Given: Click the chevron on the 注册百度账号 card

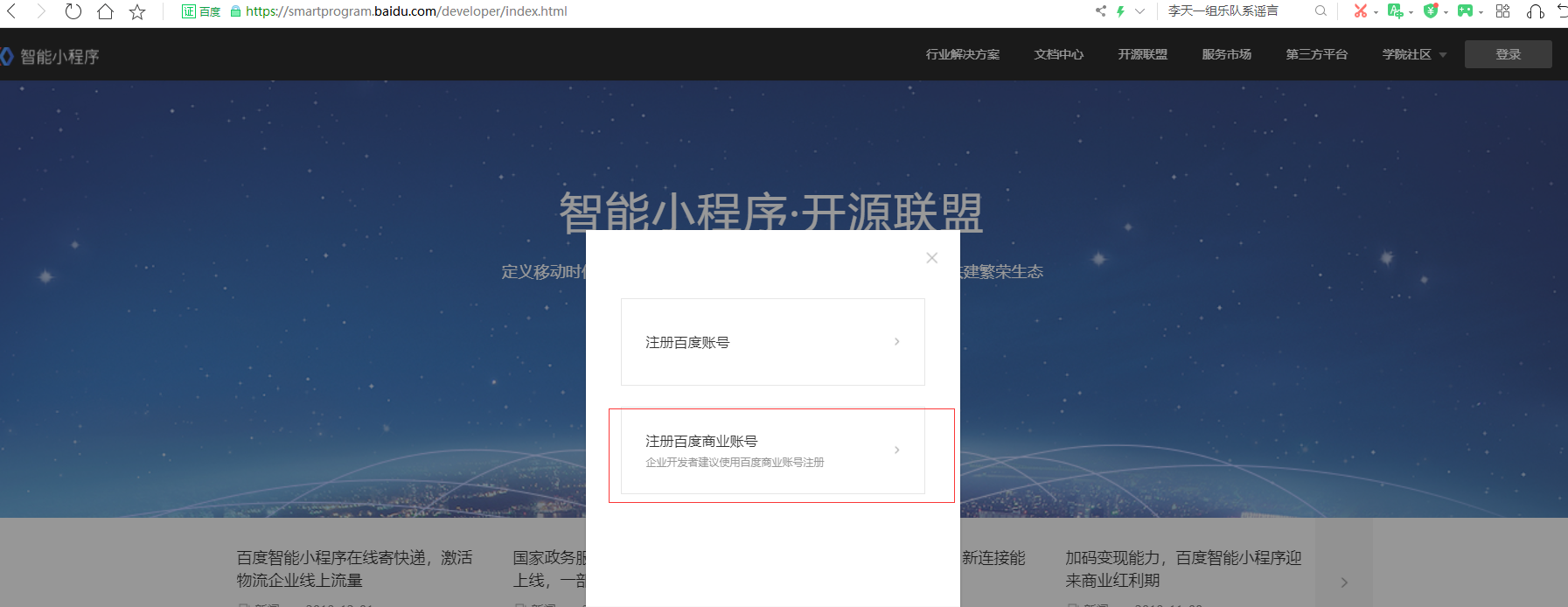Looking at the screenshot, I should (896, 342).
